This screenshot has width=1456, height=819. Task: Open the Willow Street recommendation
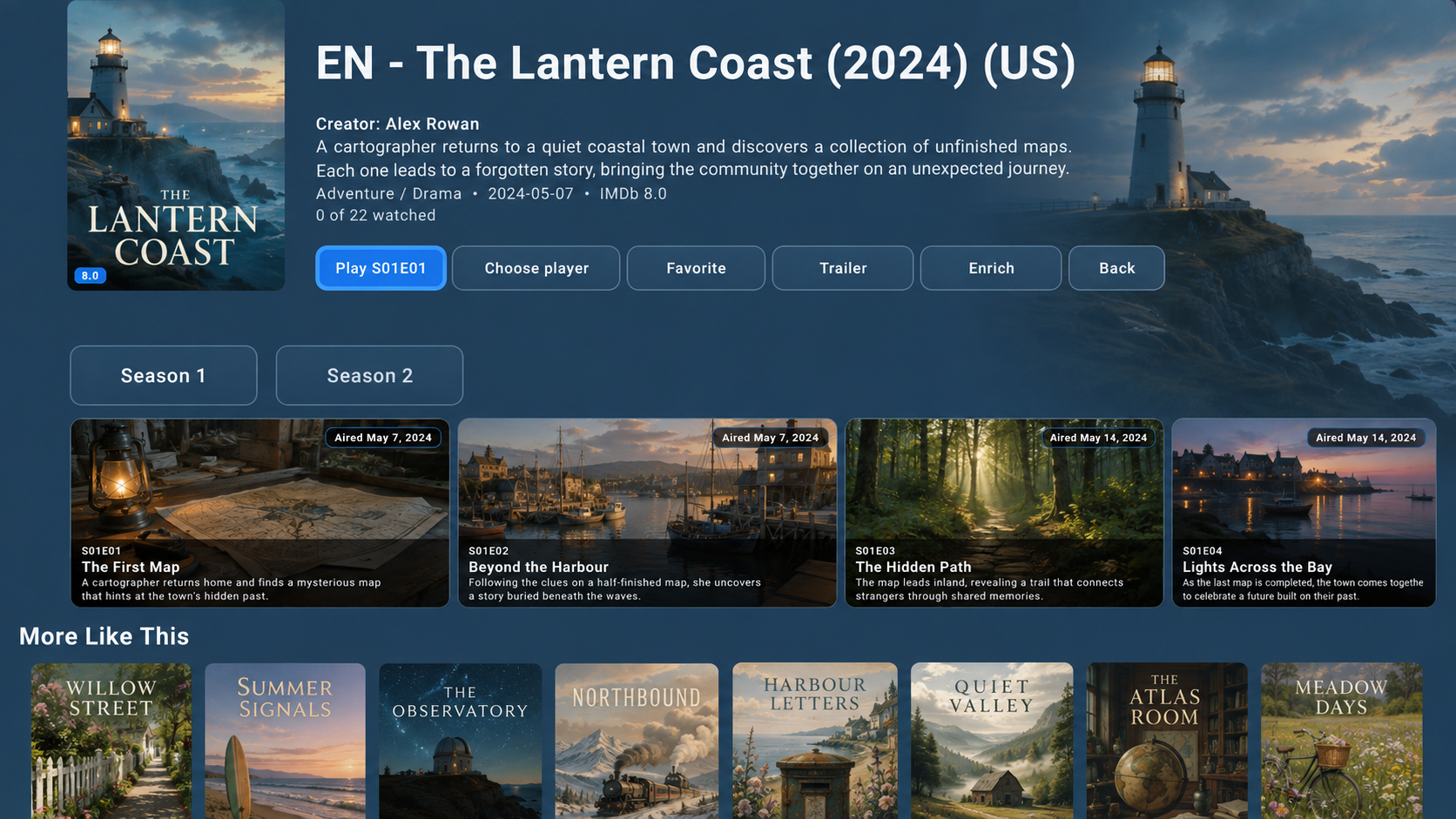click(x=111, y=741)
